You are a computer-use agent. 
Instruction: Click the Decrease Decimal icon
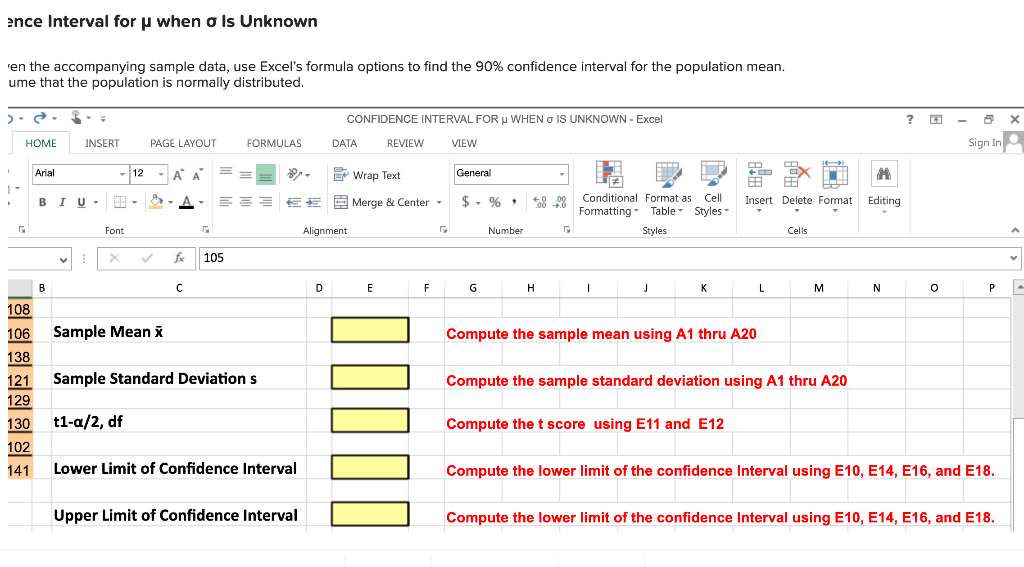560,202
